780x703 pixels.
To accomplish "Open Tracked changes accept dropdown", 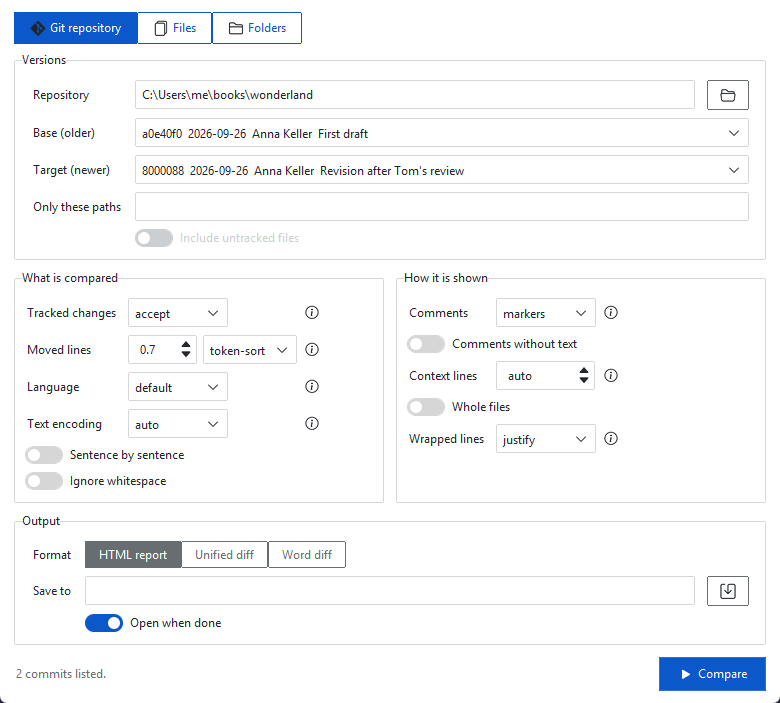I will pyautogui.click(x=178, y=312).
